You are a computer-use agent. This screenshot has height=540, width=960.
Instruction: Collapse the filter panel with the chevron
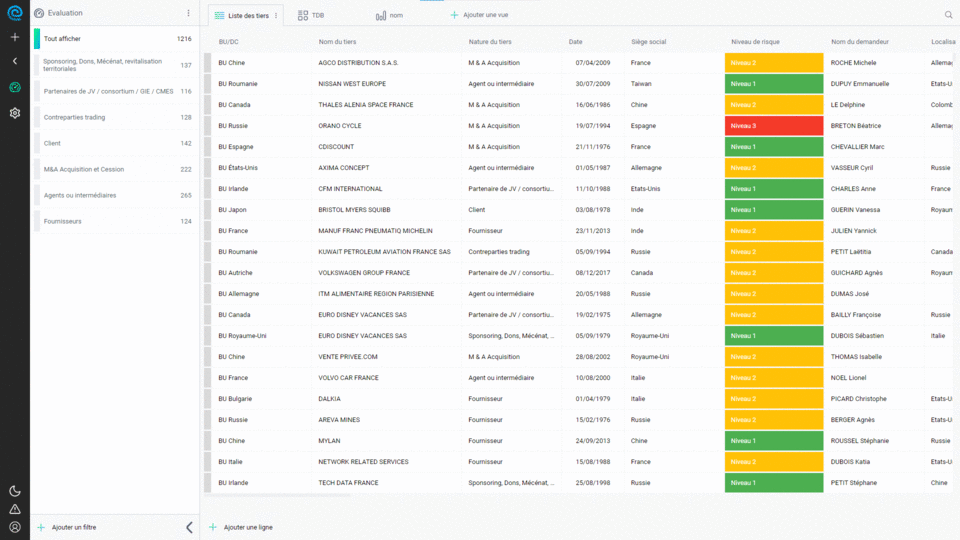(189, 527)
